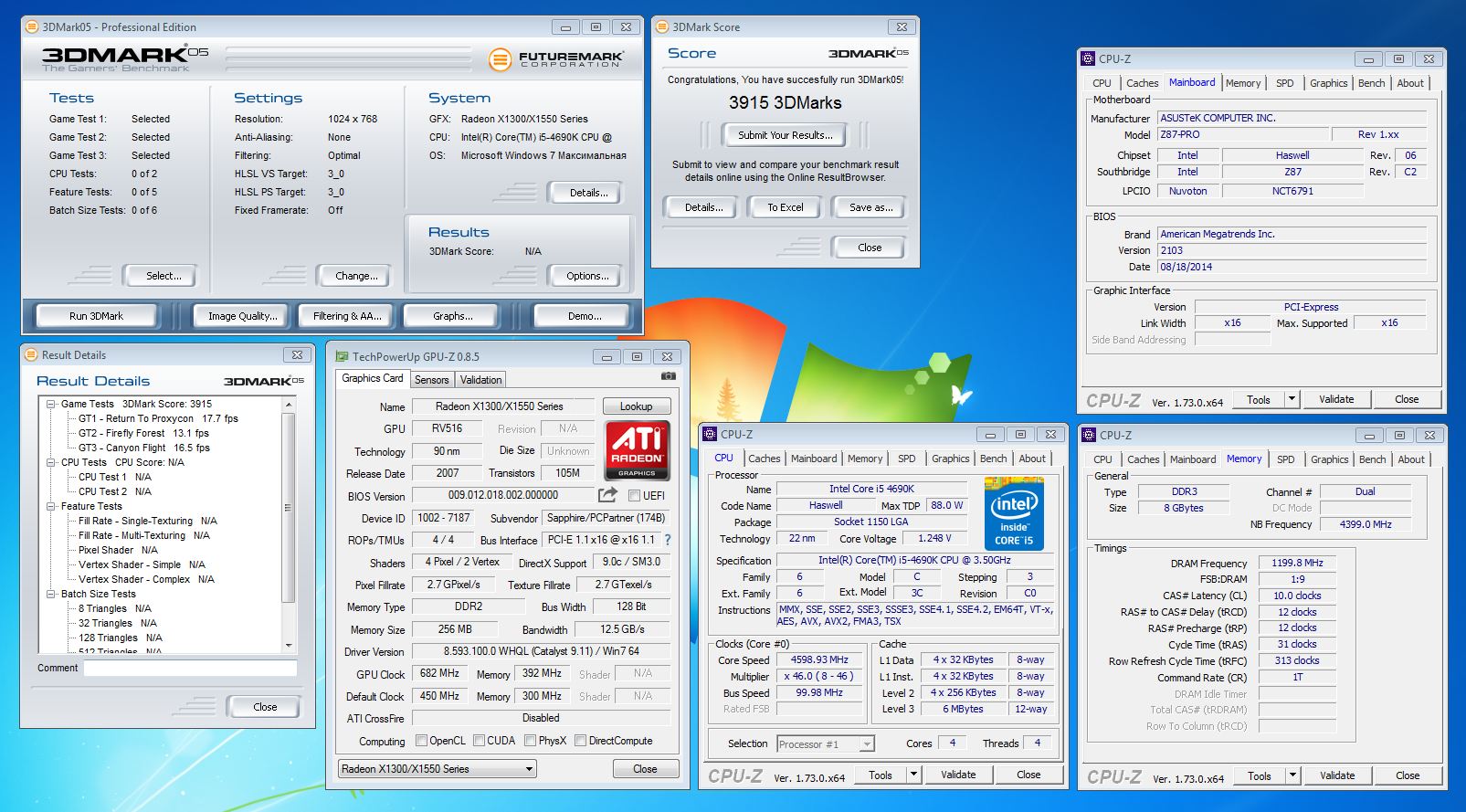Click the bus interface question mark in GPU-Z
This screenshot has height=812, width=1466.
[667, 540]
